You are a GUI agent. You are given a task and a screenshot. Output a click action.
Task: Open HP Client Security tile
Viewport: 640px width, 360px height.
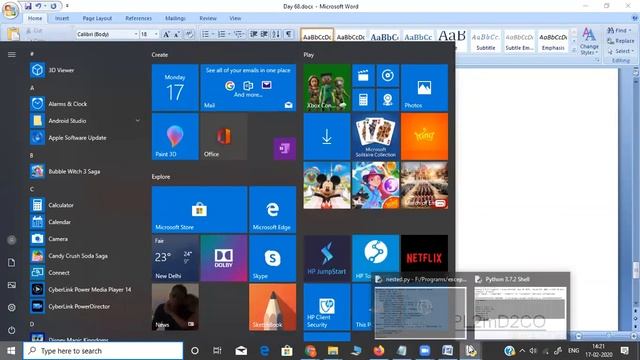327,307
